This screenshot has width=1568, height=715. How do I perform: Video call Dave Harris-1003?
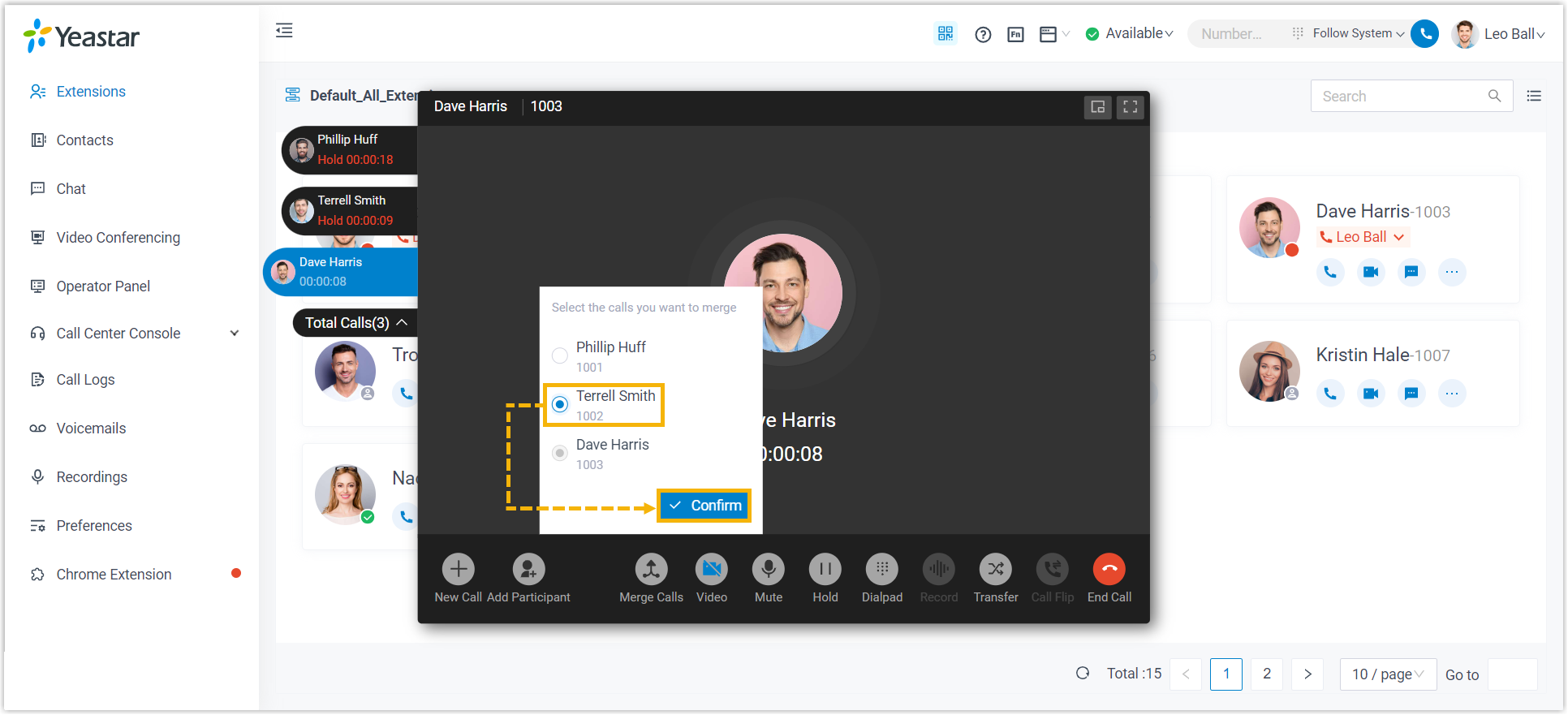pyautogui.click(x=1371, y=272)
